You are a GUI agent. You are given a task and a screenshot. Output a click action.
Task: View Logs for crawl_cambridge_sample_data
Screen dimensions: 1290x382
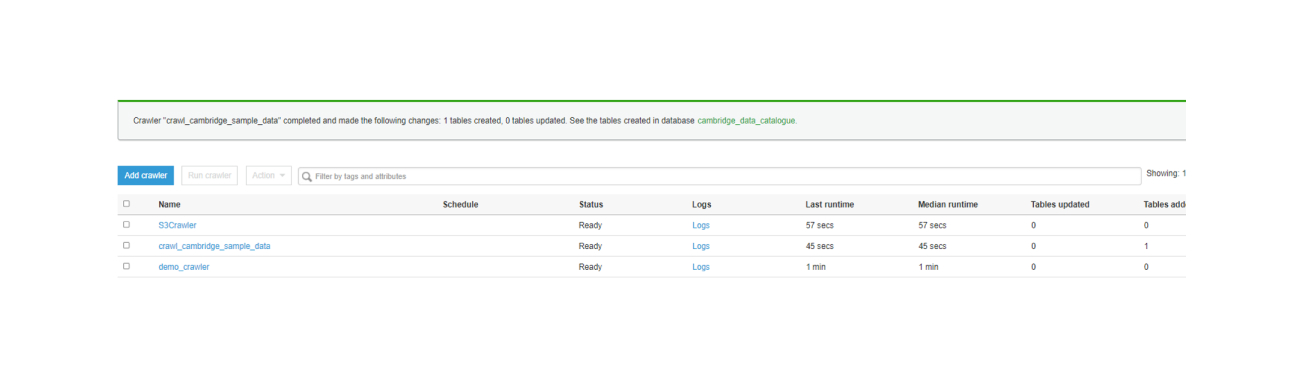[x=701, y=246]
